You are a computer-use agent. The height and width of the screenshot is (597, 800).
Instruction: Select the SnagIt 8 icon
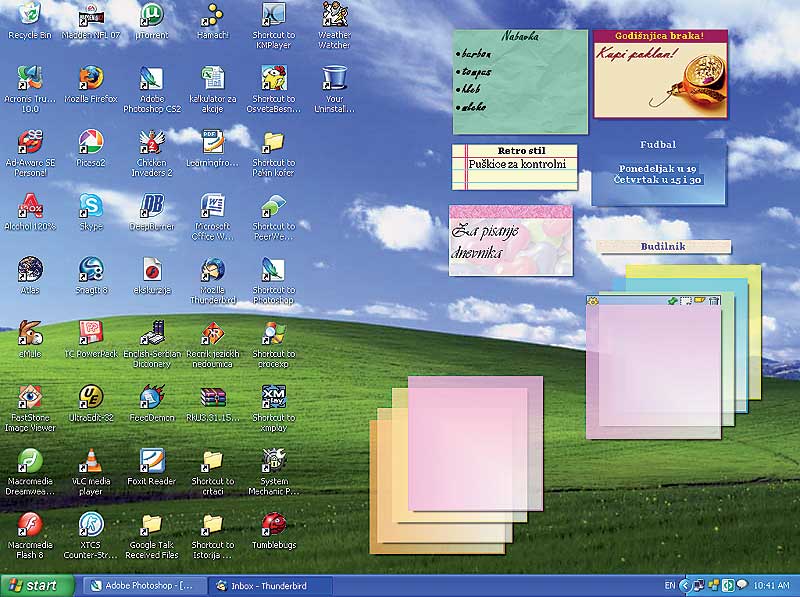91,269
